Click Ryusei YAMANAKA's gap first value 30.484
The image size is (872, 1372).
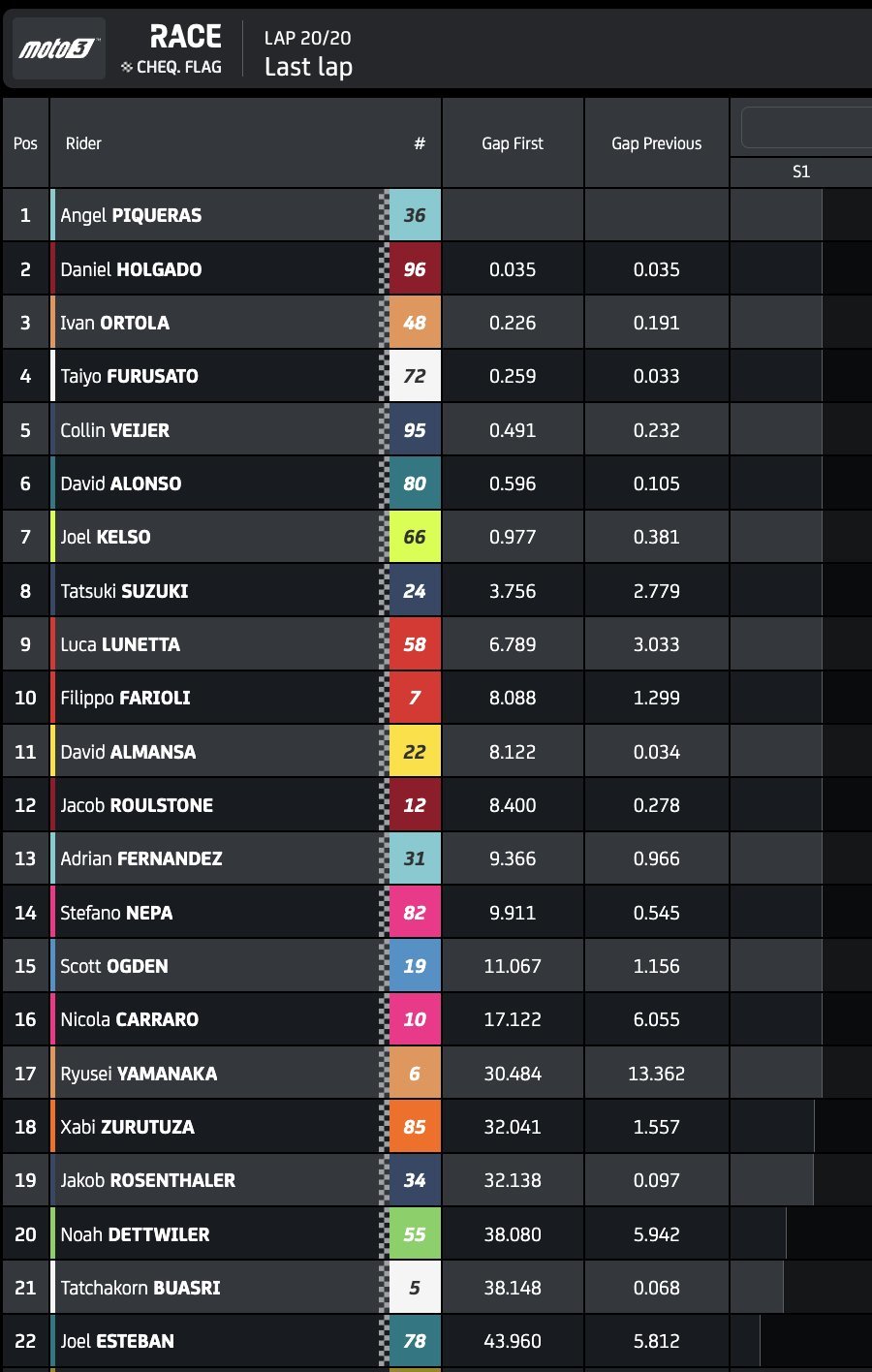click(513, 1074)
